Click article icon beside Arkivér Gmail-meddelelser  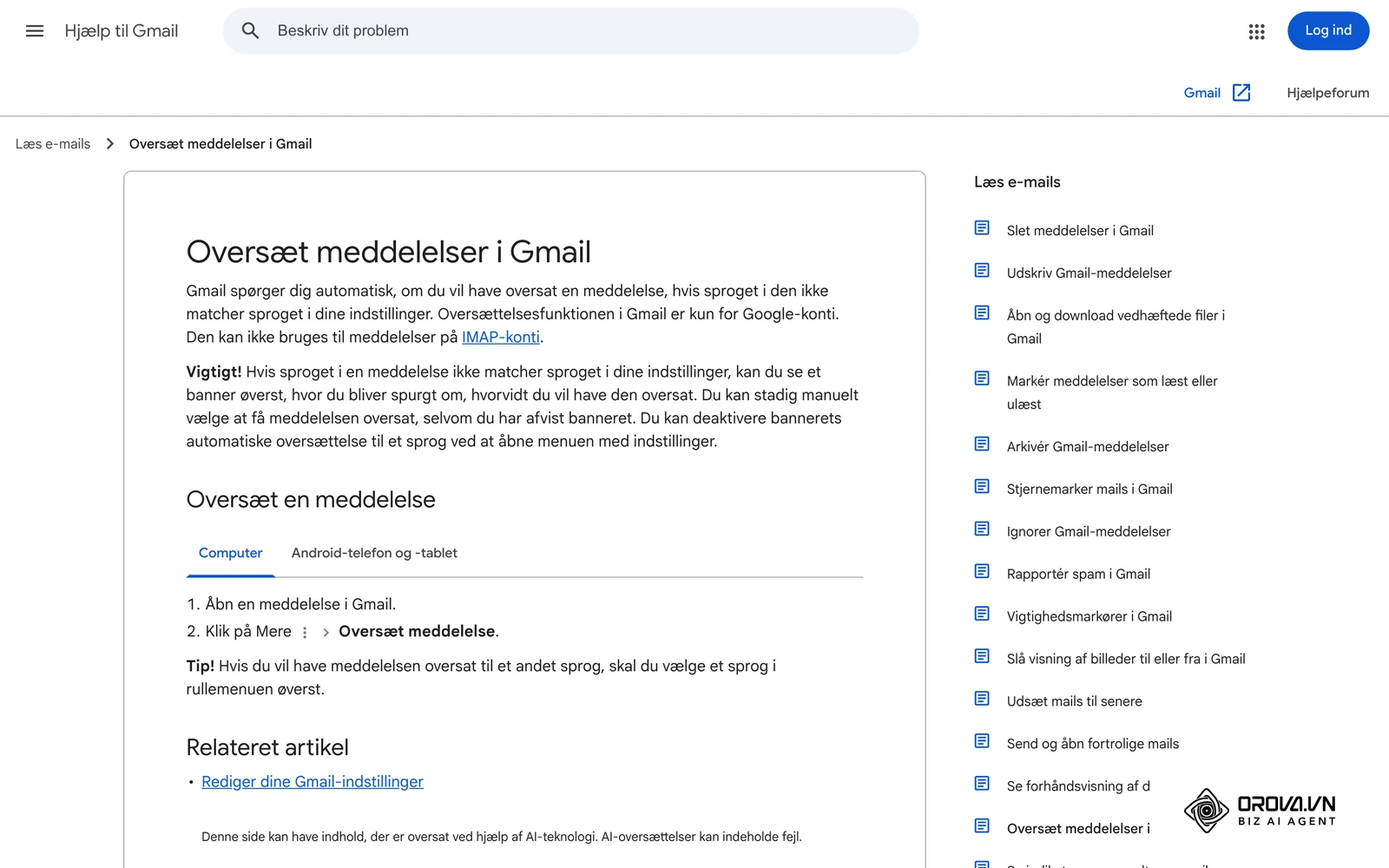982,444
